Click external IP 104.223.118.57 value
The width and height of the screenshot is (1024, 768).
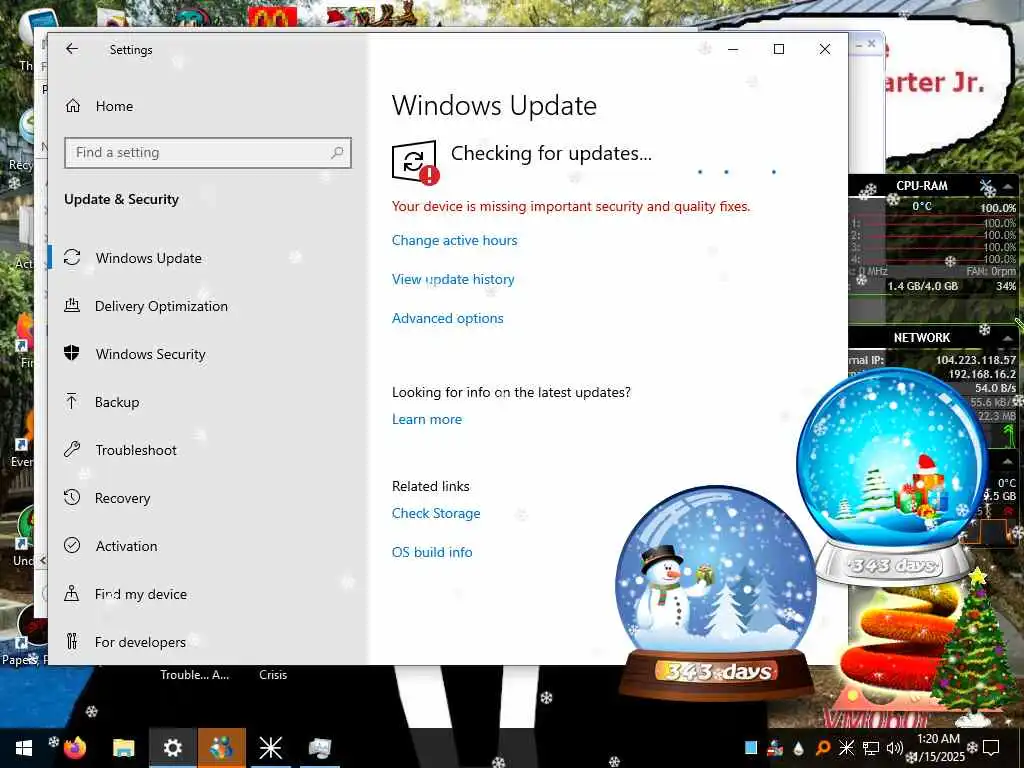(x=976, y=360)
